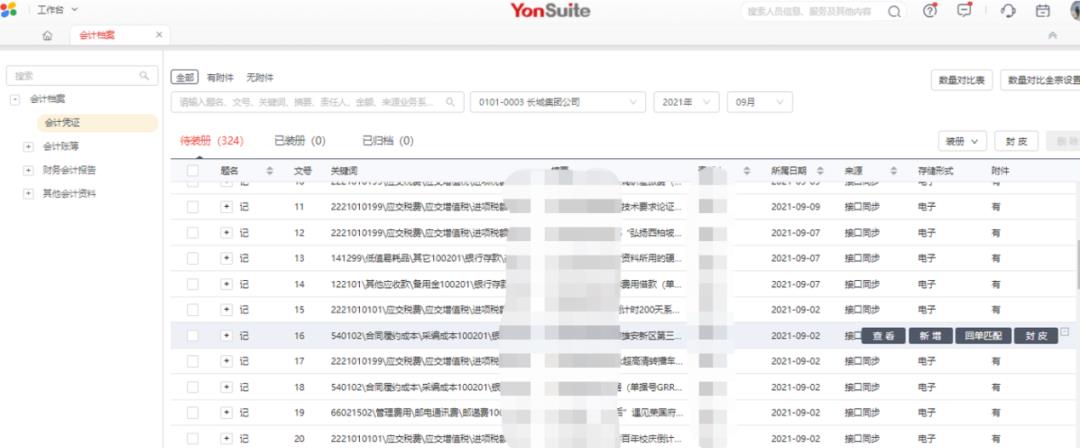Switch to the 已装册 (0) tab
The height and width of the screenshot is (448, 1080).
300,141
